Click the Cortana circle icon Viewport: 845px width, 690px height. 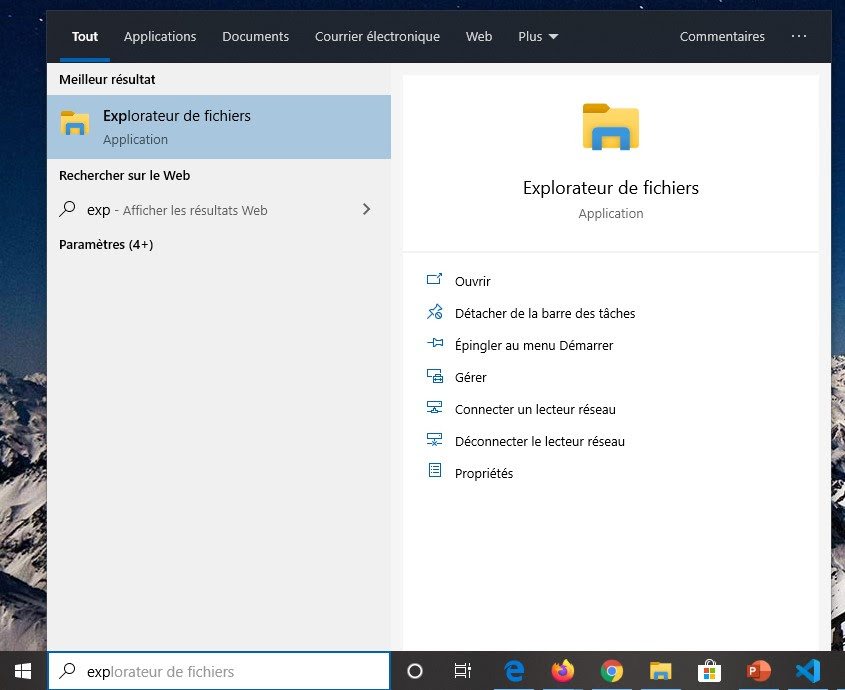pyautogui.click(x=414, y=671)
